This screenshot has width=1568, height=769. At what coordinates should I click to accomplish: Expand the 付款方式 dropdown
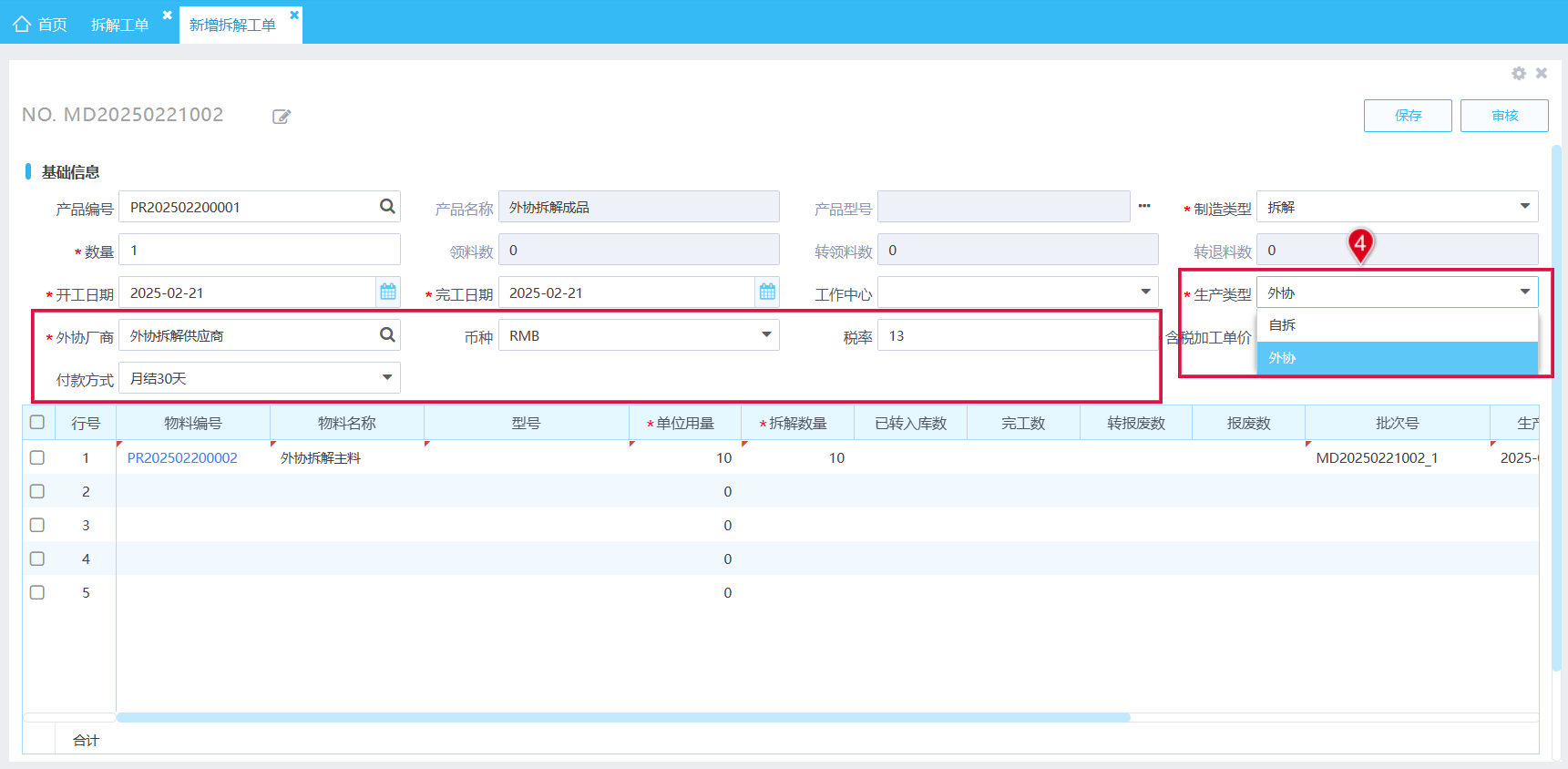(387, 378)
